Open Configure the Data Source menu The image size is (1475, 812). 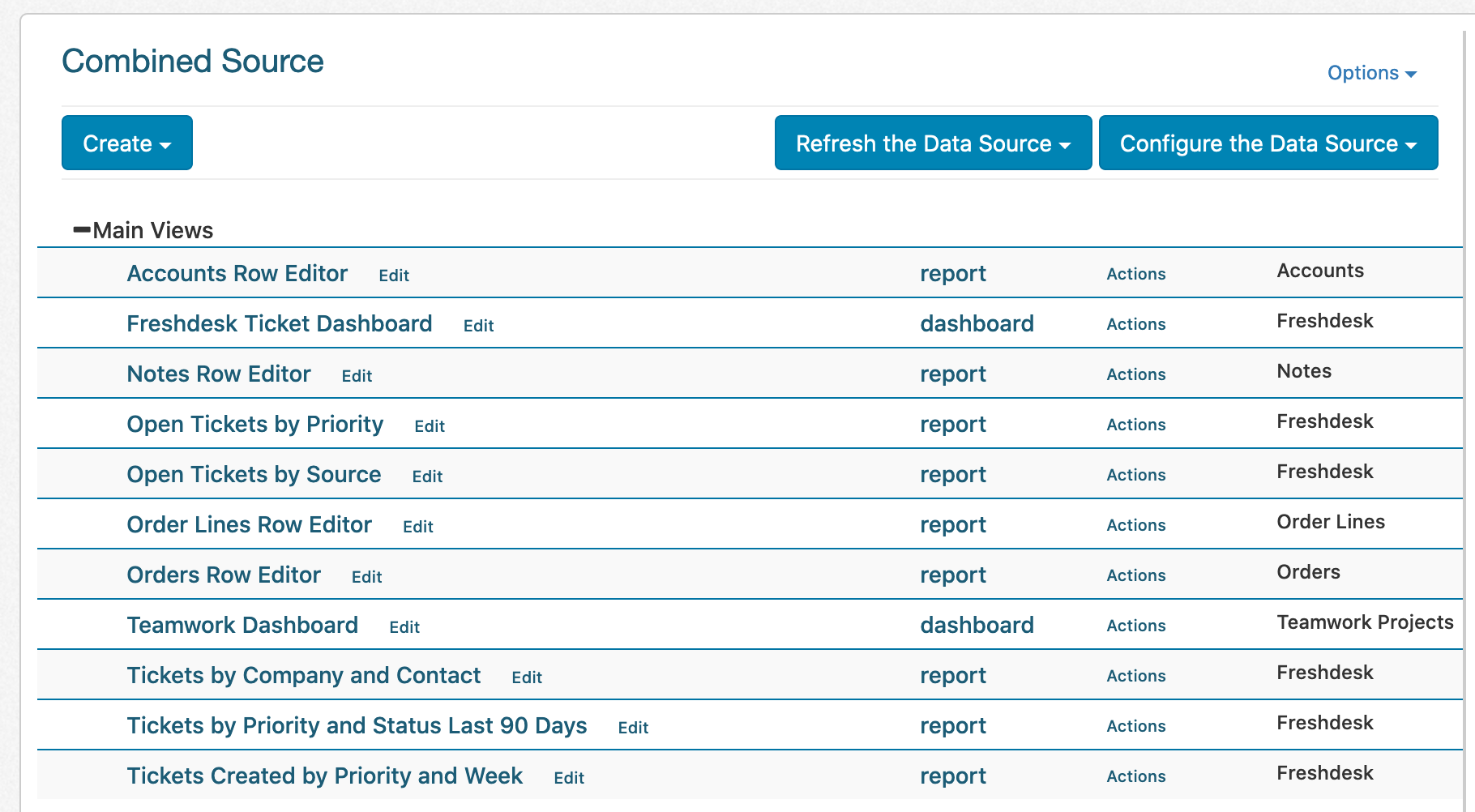click(1268, 143)
